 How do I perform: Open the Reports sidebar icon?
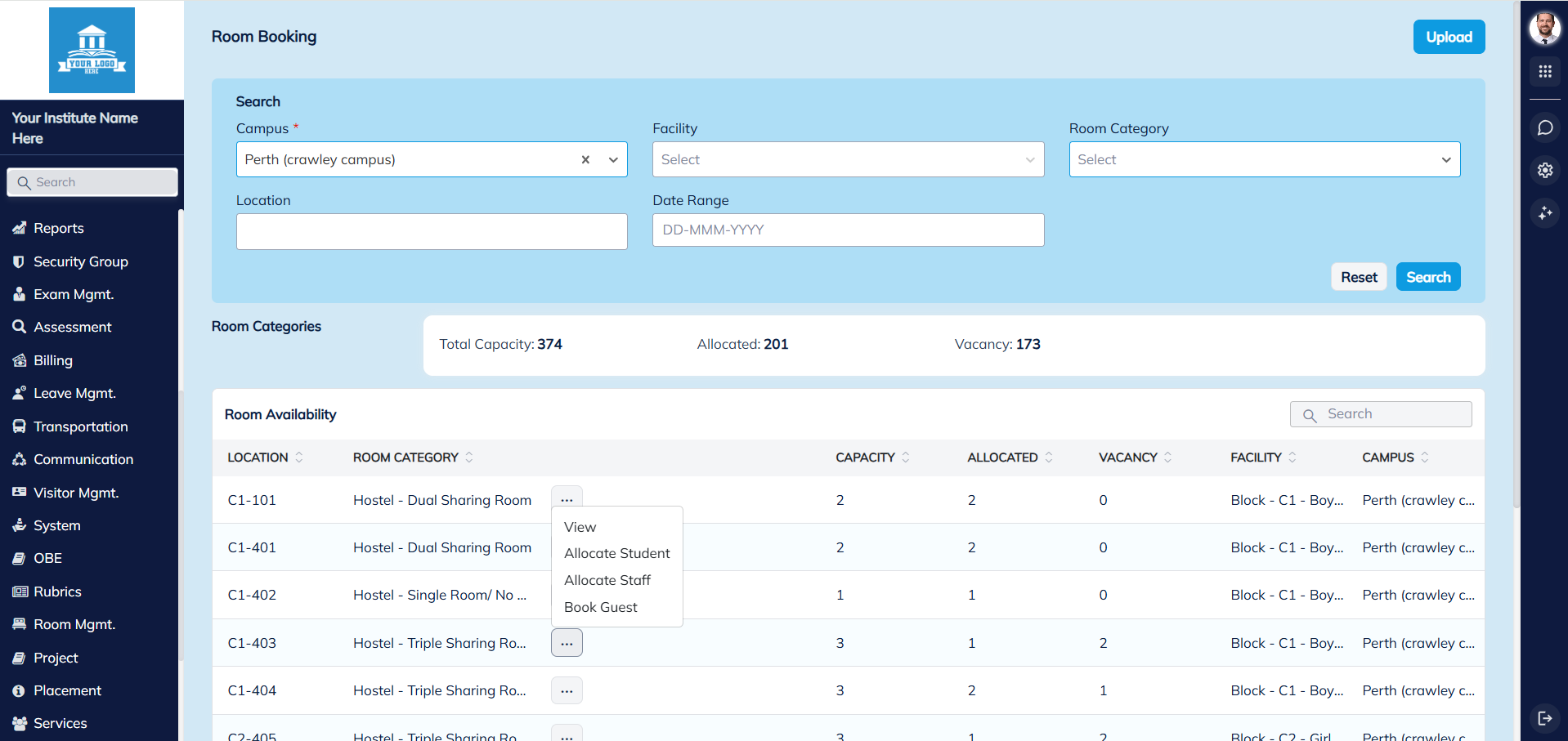coord(19,228)
